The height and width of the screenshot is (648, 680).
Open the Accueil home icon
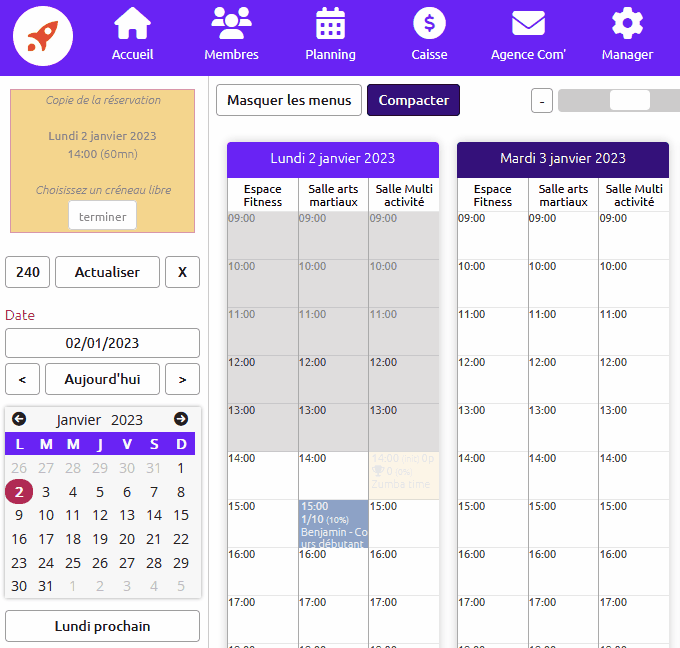tap(132, 23)
